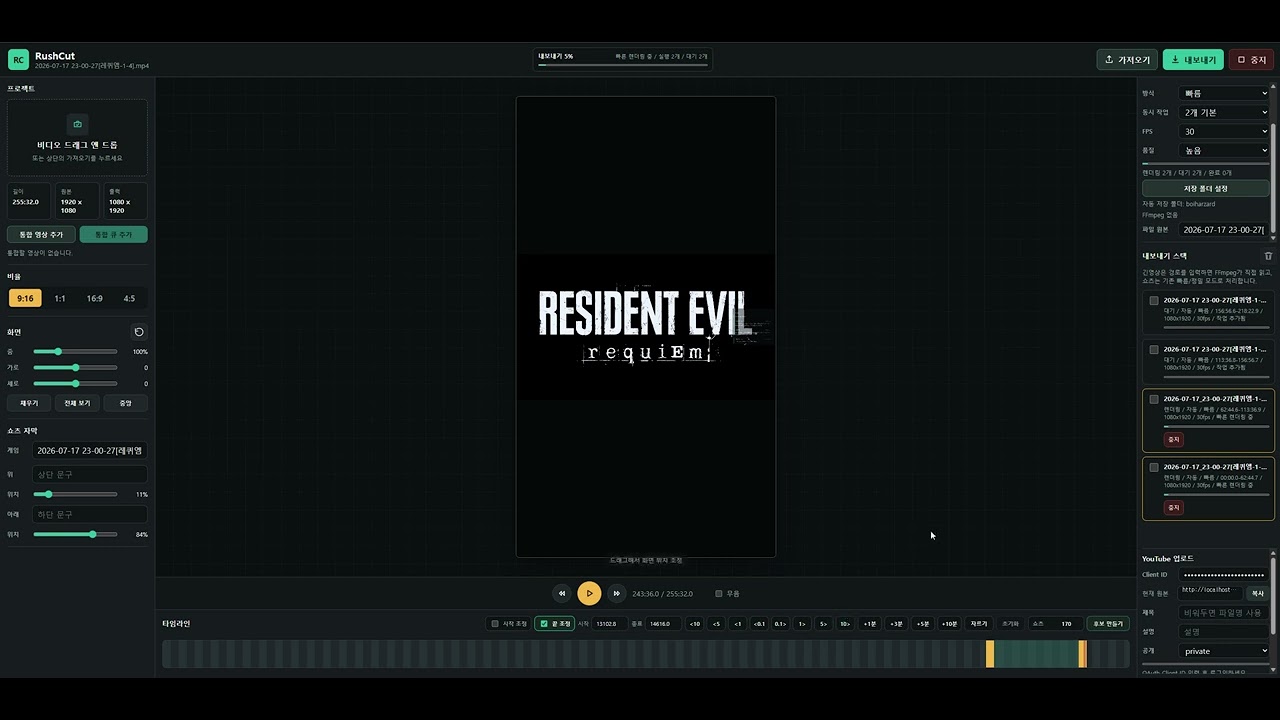
Task: Adjust the 줌 zoom slider
Action: [75, 352]
